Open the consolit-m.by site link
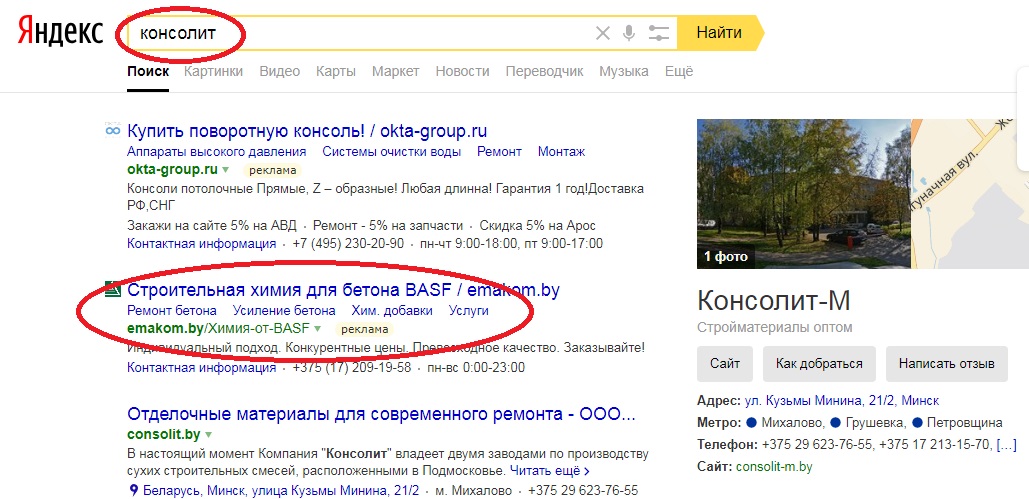Screen dimensions: 1029x499 pos(774,467)
